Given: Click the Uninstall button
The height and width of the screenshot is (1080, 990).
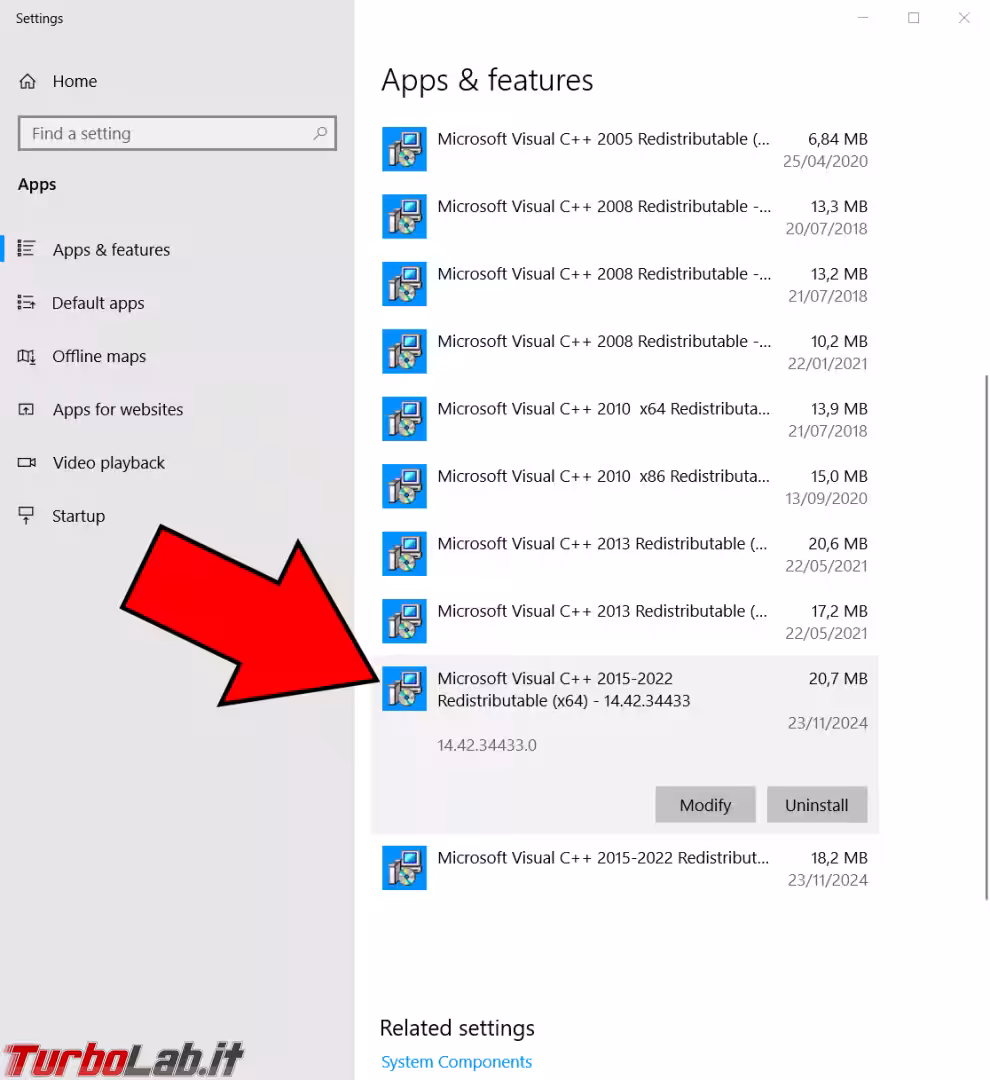Looking at the screenshot, I should [x=817, y=804].
